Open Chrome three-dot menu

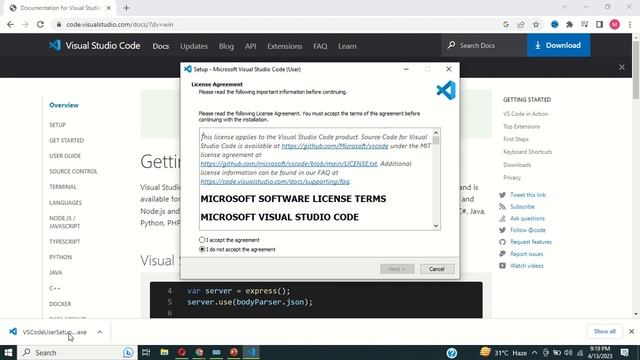tap(630, 24)
